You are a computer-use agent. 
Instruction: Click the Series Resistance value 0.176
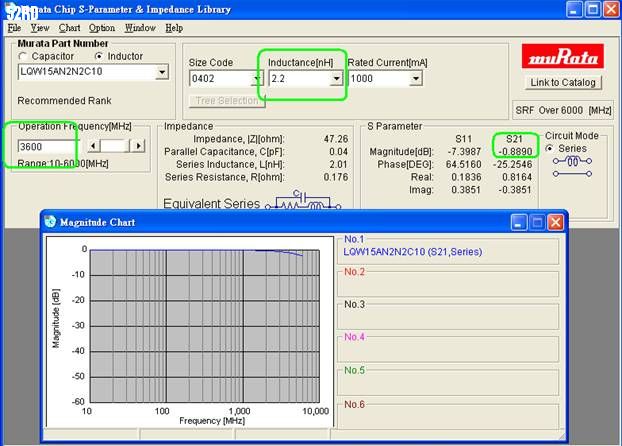coord(336,177)
